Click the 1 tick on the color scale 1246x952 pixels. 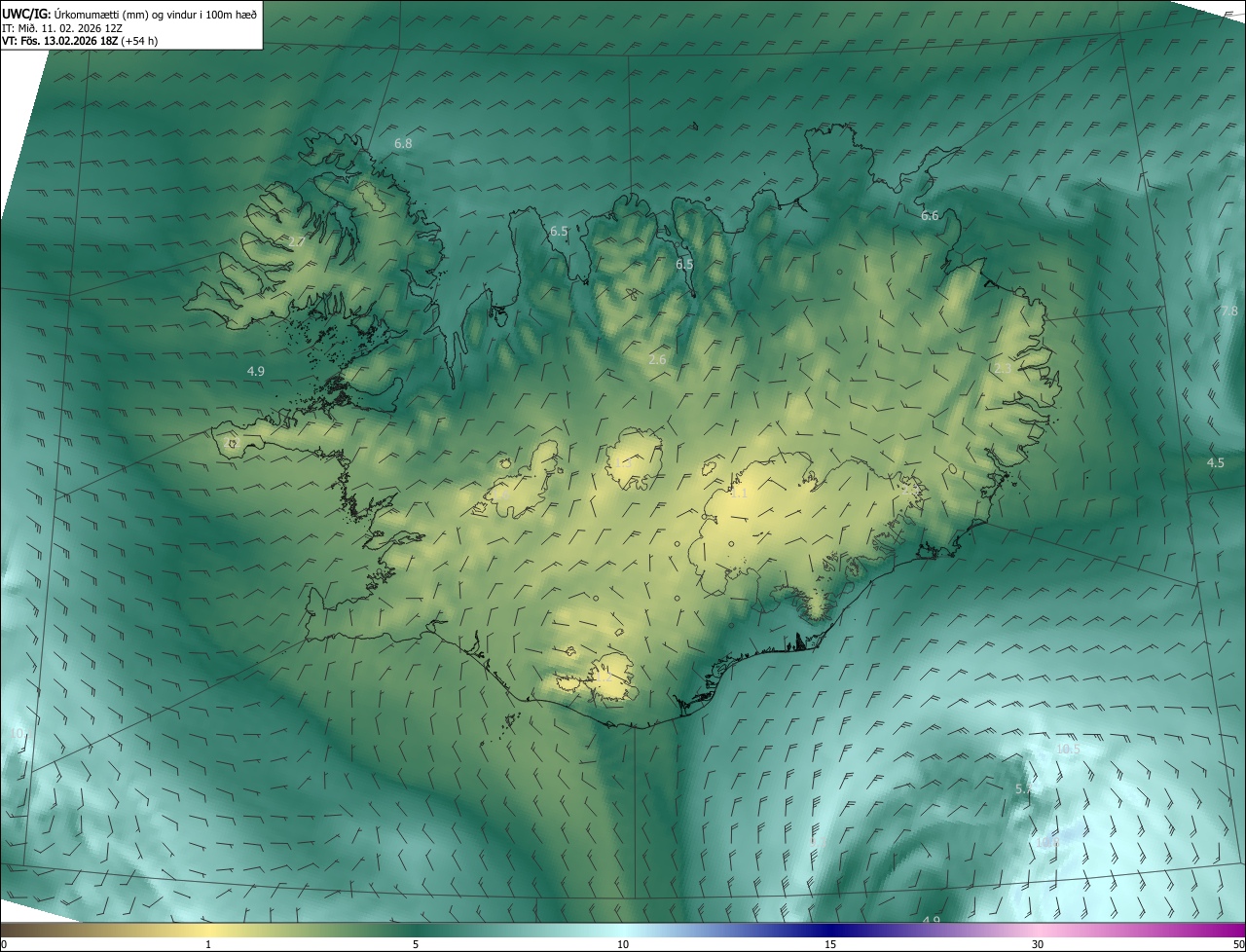click(208, 944)
